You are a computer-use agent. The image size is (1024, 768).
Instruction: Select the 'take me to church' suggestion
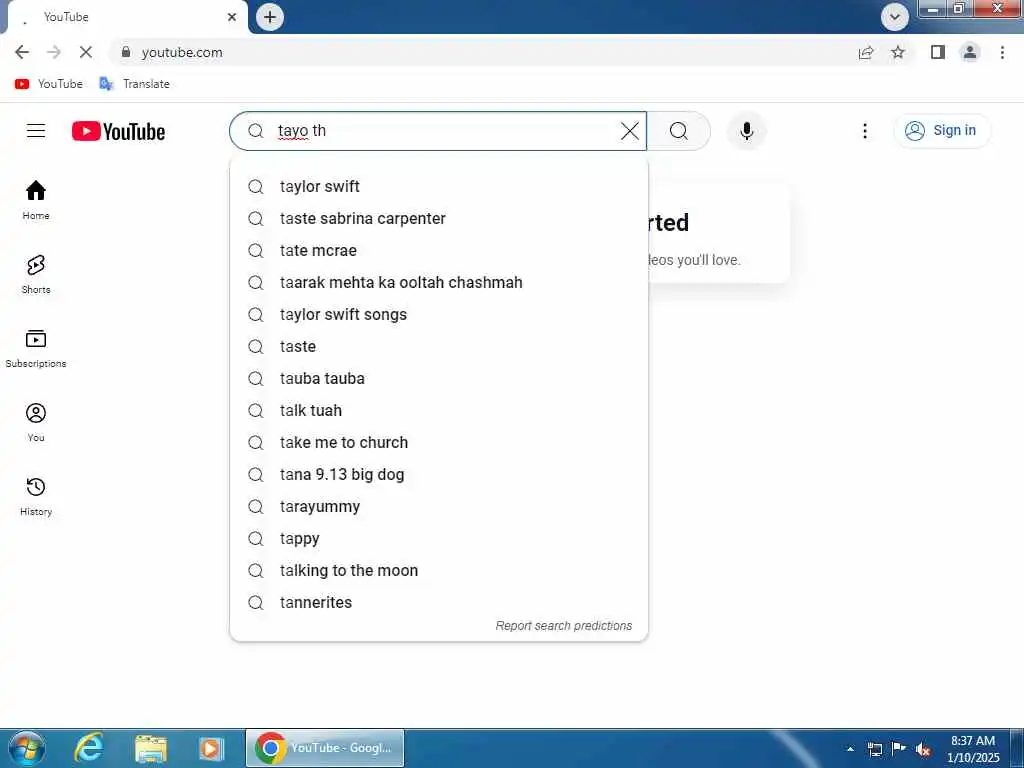click(439, 442)
